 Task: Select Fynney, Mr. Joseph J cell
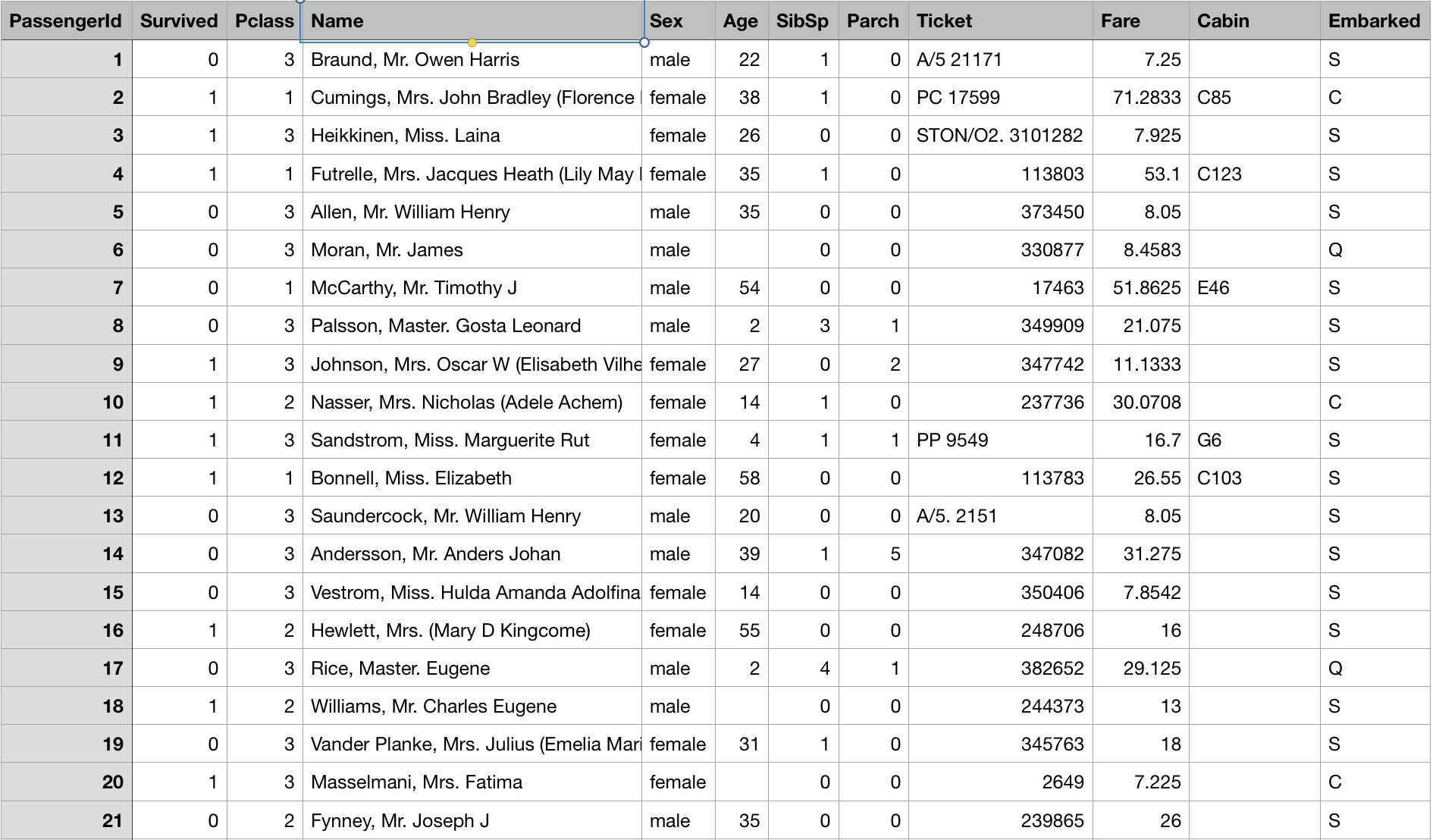pos(472,820)
